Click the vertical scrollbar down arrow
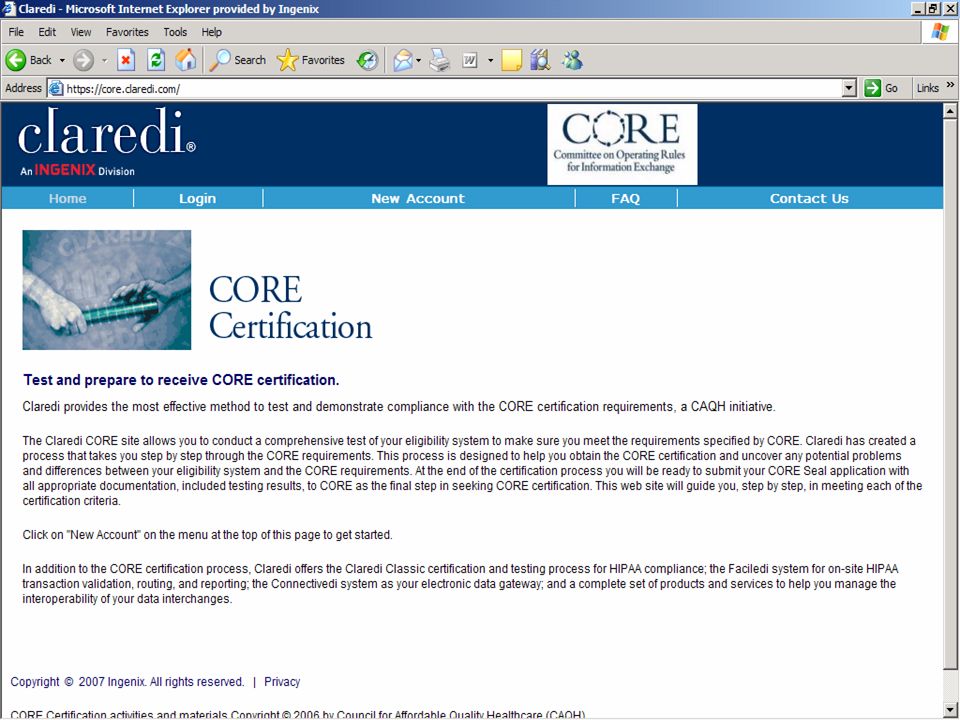960x720 pixels. [x=950, y=710]
